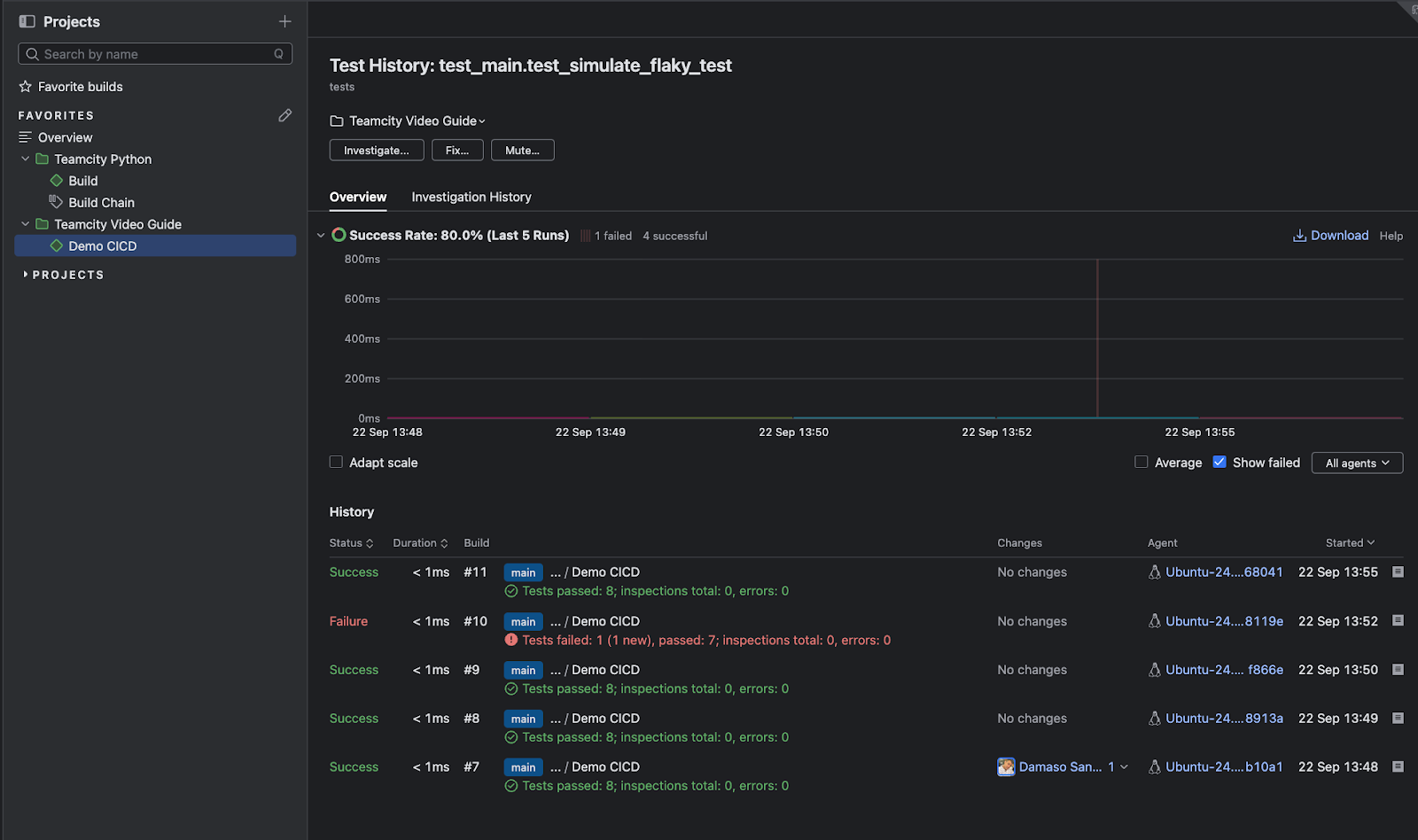Screen dimensions: 1418x840
Task: Enable the Average checkbox
Action: tap(1141, 463)
